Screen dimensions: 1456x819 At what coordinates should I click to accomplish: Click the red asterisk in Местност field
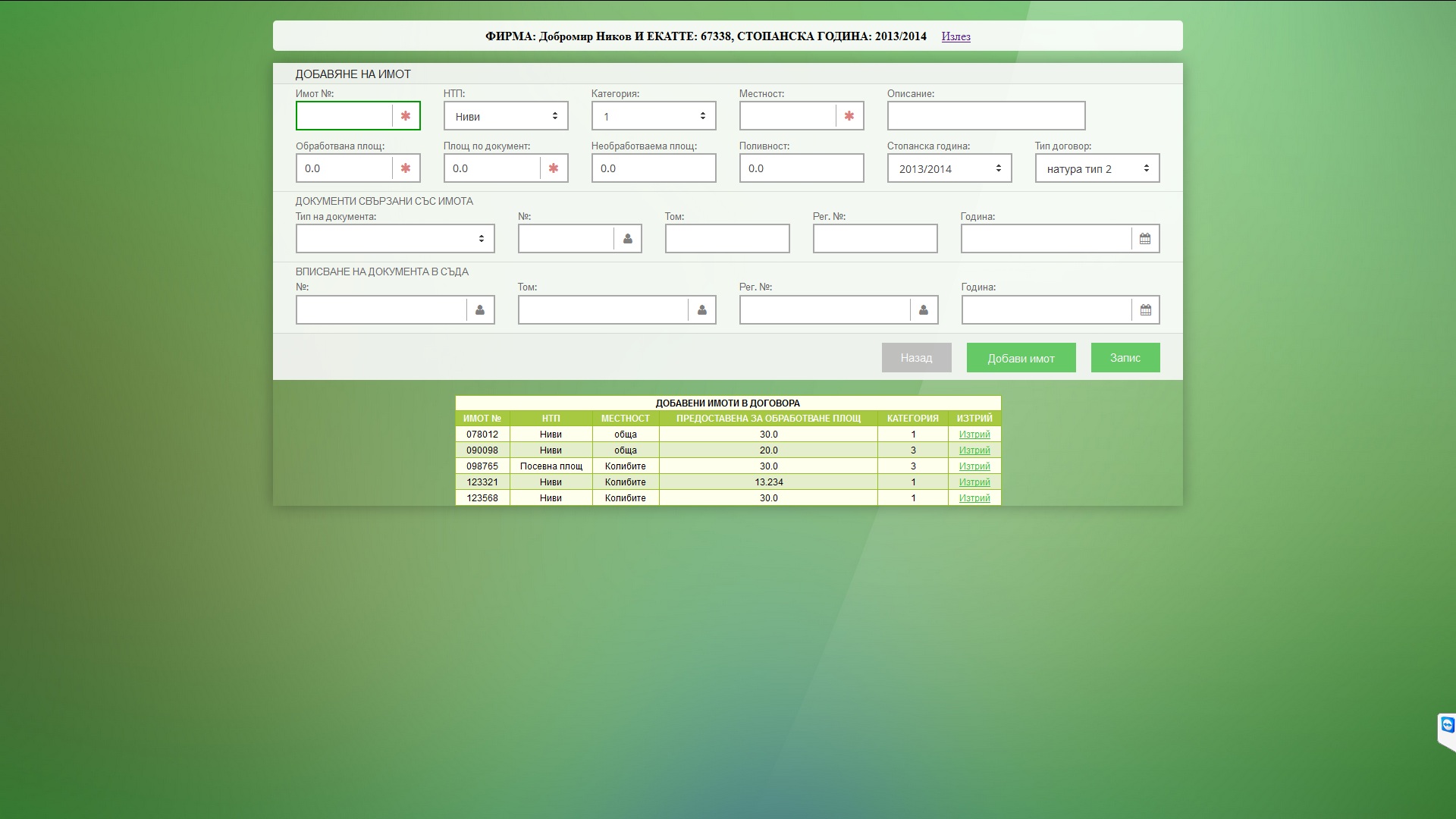[x=849, y=116]
